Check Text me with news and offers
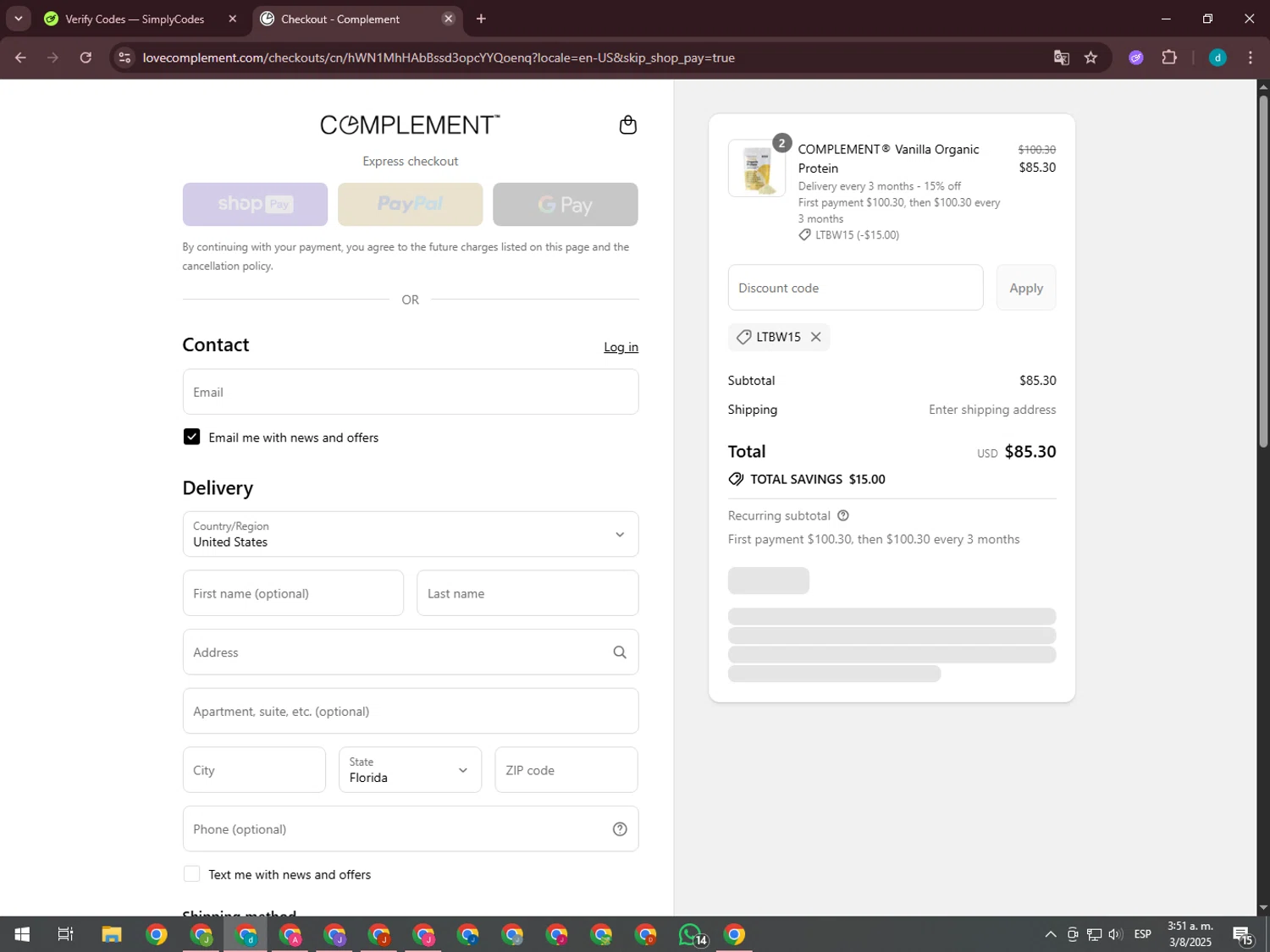Screen dimensions: 1270x952 click(192, 874)
